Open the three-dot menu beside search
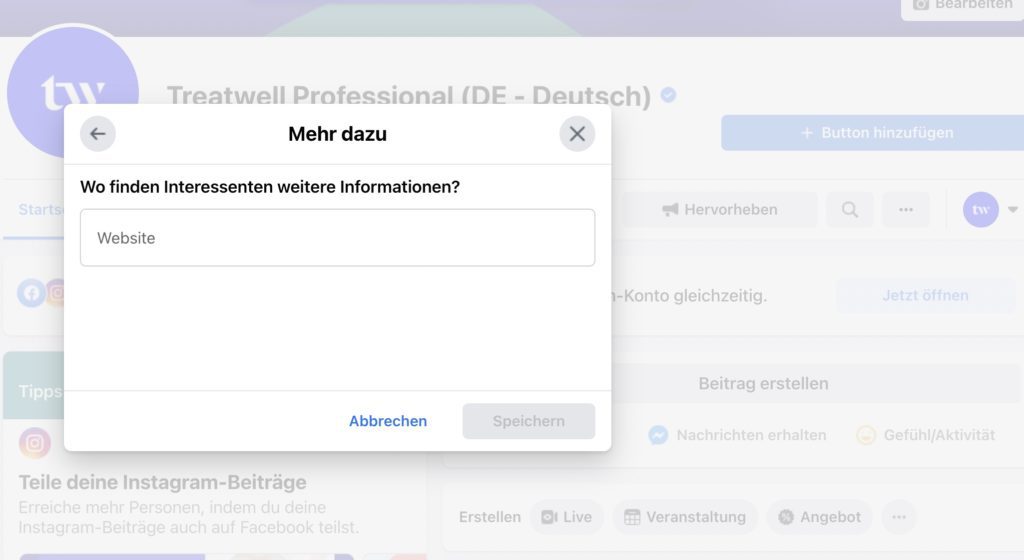 (906, 210)
